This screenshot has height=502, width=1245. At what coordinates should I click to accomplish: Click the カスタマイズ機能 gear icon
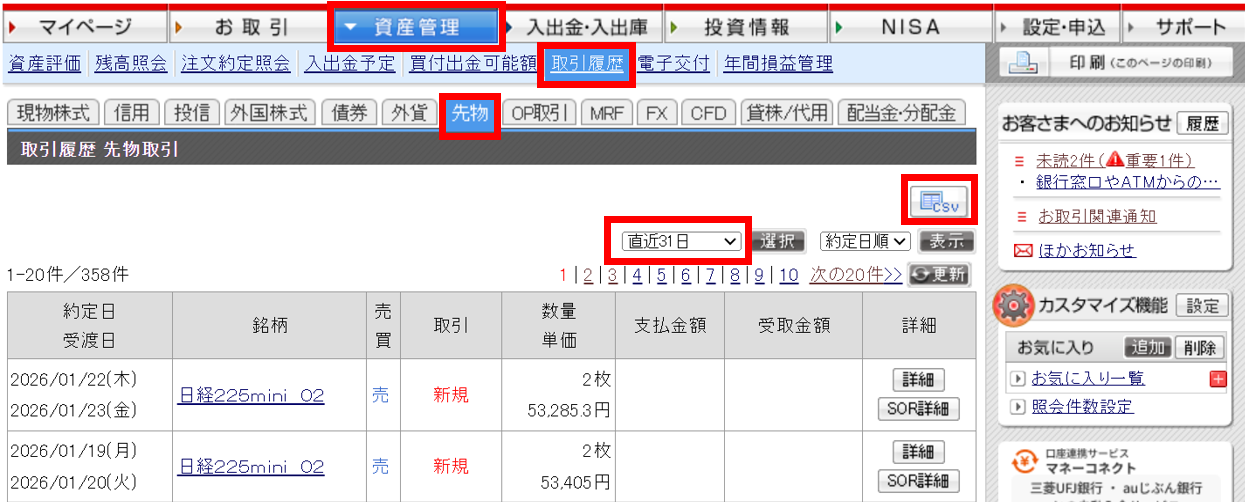[x=1013, y=305]
